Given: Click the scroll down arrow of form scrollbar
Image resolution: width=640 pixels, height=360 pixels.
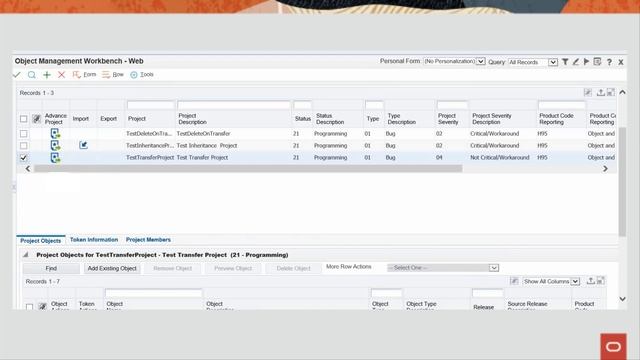Looking at the screenshot, I should point(622,299).
